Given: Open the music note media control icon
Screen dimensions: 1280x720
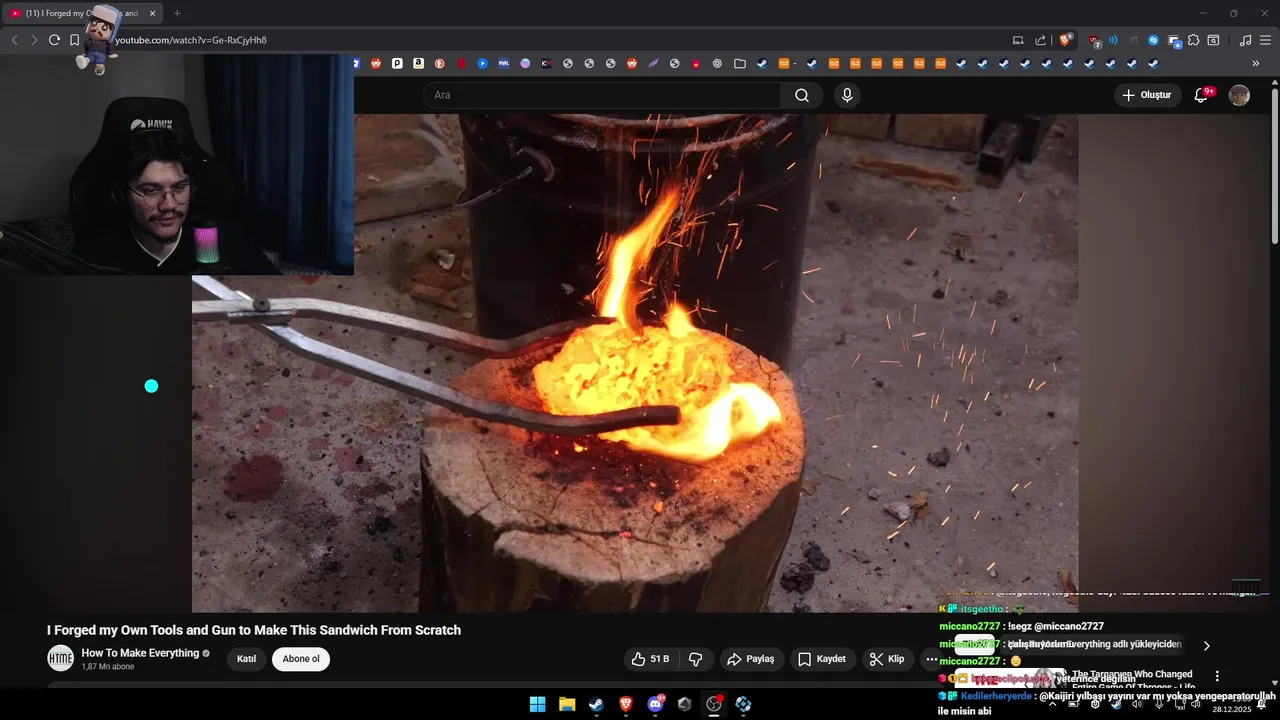Looking at the screenshot, I should pos(1245,40).
